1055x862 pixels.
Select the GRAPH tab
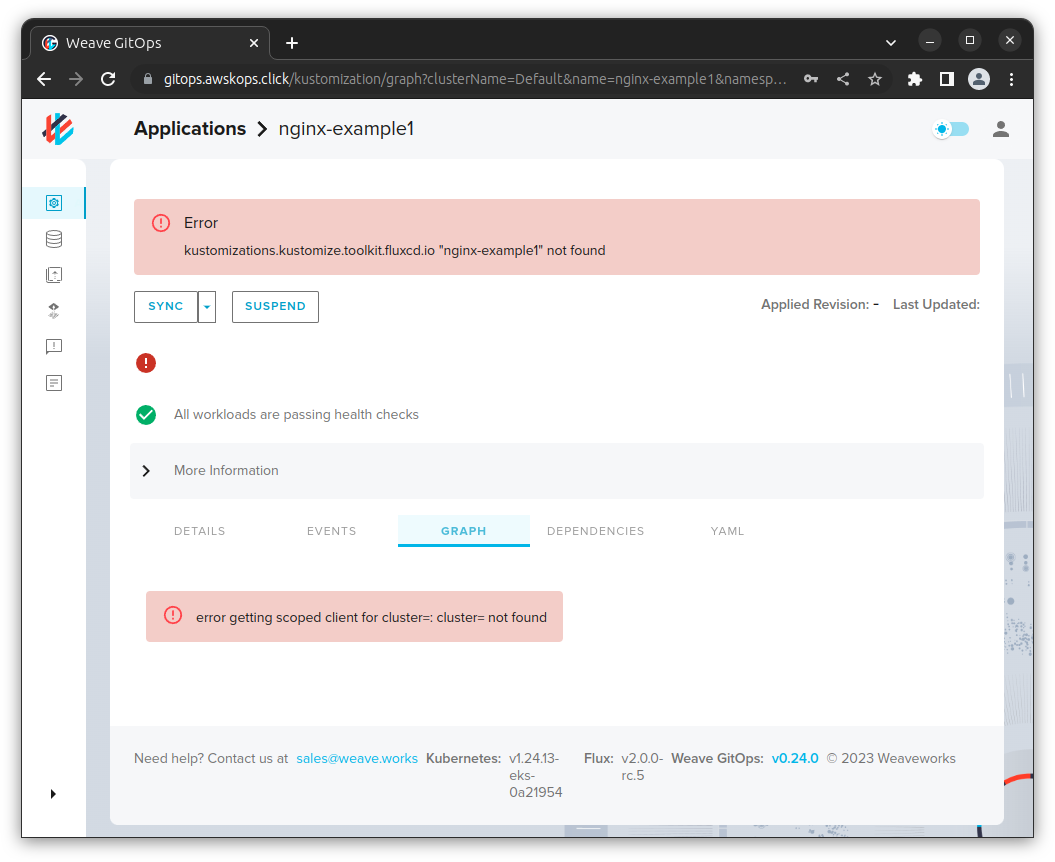(464, 531)
